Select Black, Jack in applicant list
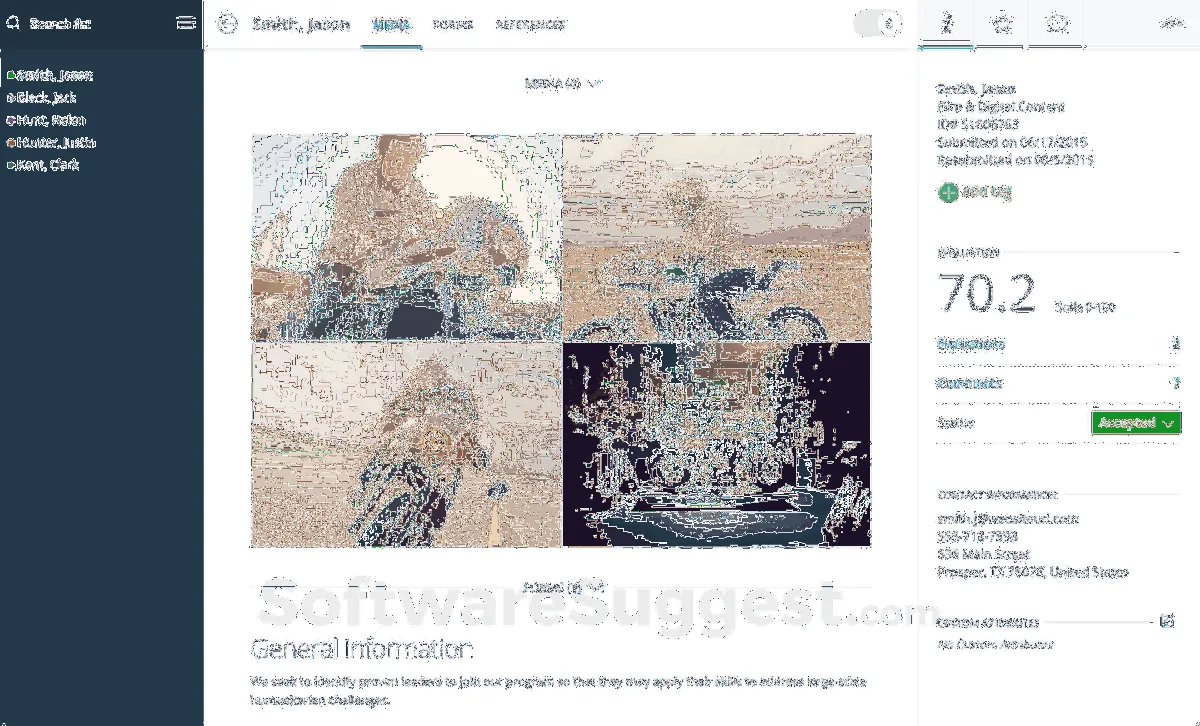 click(x=46, y=98)
